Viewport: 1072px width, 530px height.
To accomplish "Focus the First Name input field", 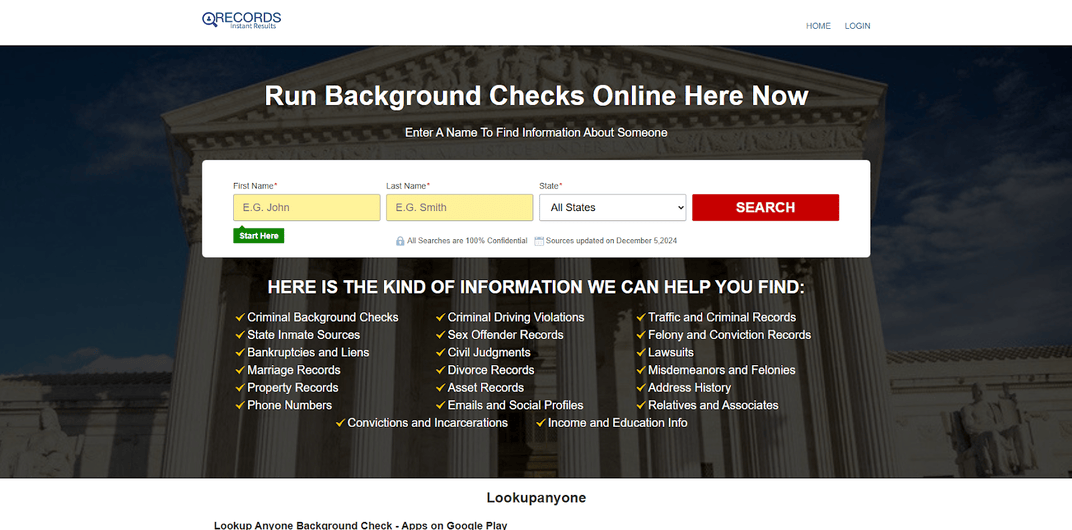I will [x=306, y=208].
